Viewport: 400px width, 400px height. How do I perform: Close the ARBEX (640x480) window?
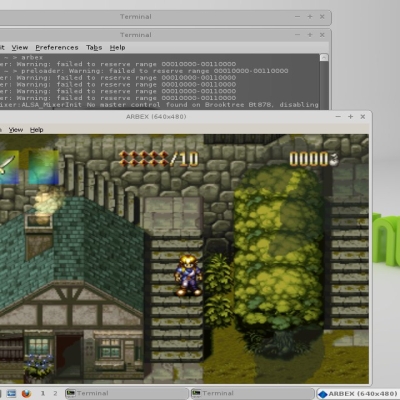coord(363,117)
